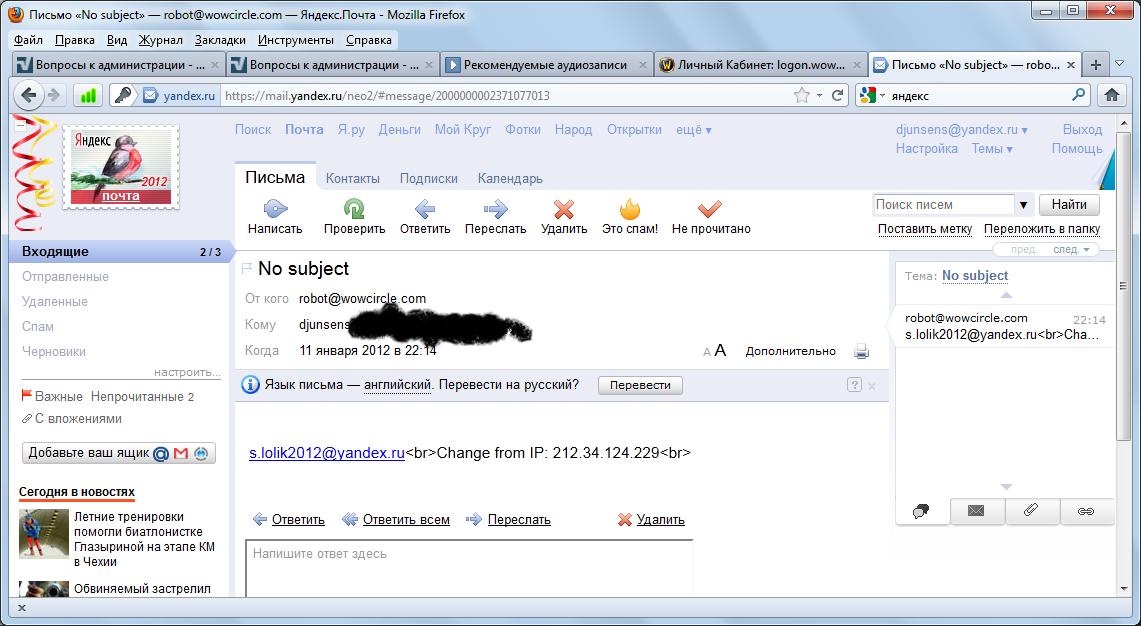Screen dimensions: 1141x626
Task: Mark letter as unread with checkmark icon
Action: 709,210
